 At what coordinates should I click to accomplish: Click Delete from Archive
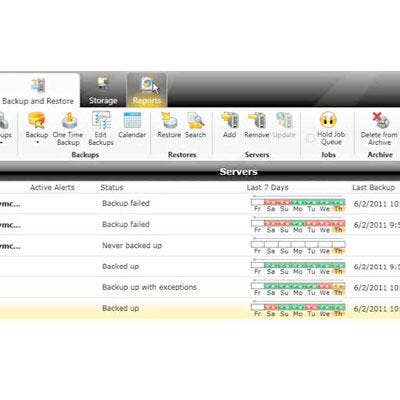click(x=379, y=129)
